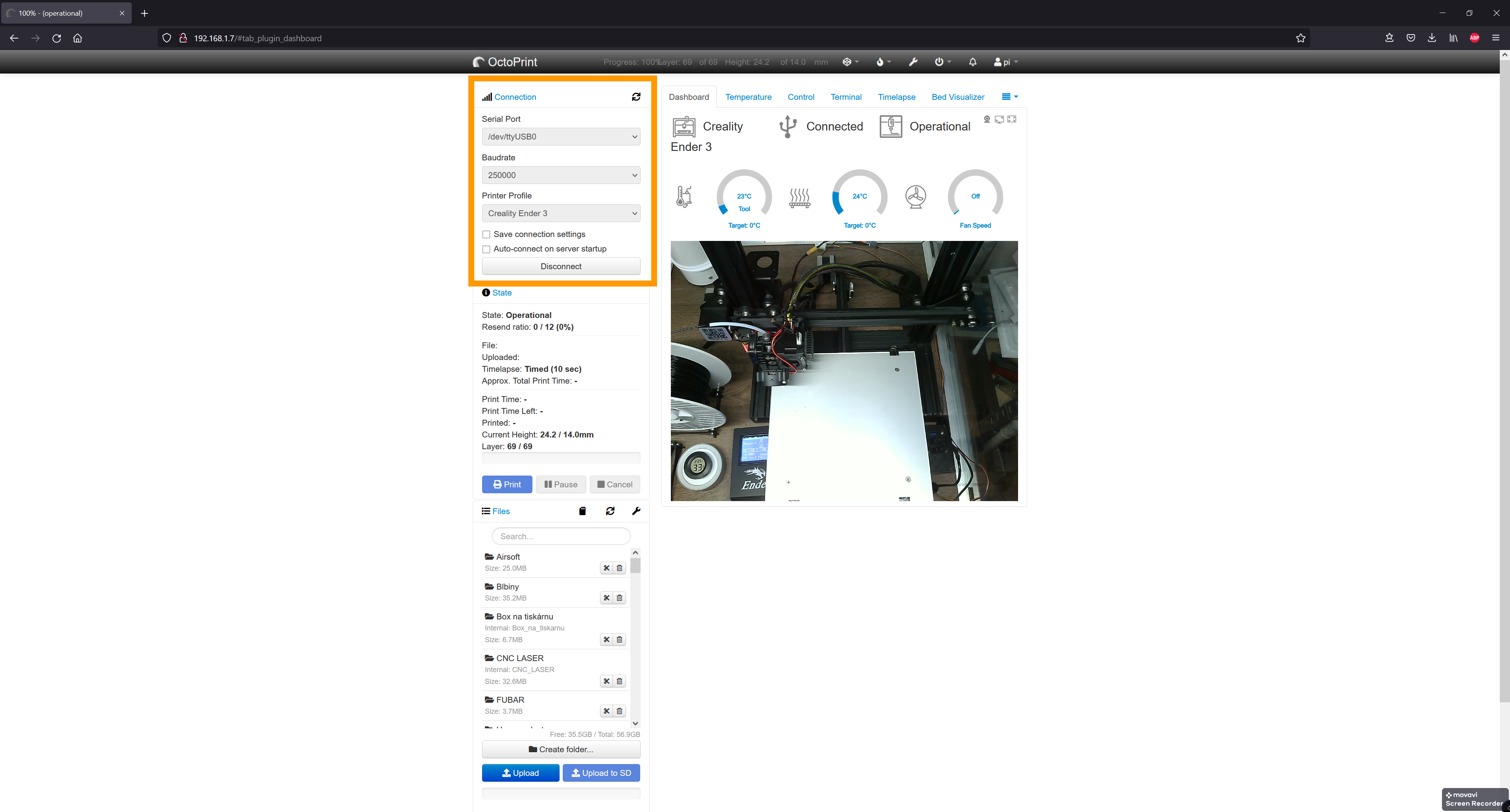Screen dimensions: 1510x812
Task: Cut the CNC LASER folder
Action: tap(607, 682)
